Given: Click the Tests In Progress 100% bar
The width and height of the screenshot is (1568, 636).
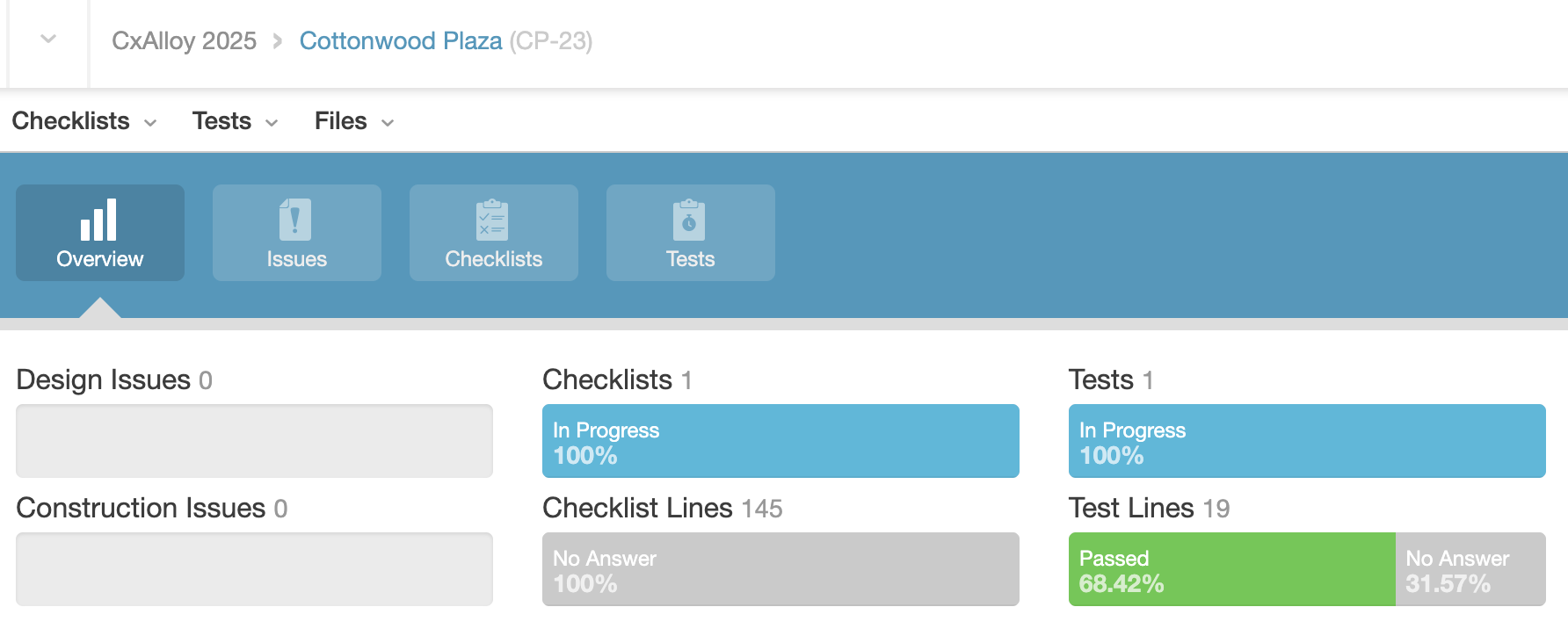Looking at the screenshot, I should (1307, 441).
